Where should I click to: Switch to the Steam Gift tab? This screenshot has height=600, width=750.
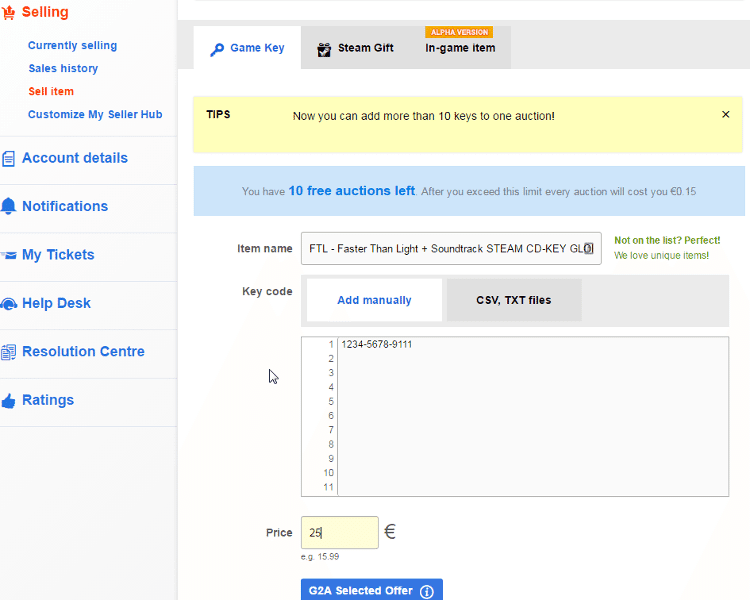pos(355,48)
